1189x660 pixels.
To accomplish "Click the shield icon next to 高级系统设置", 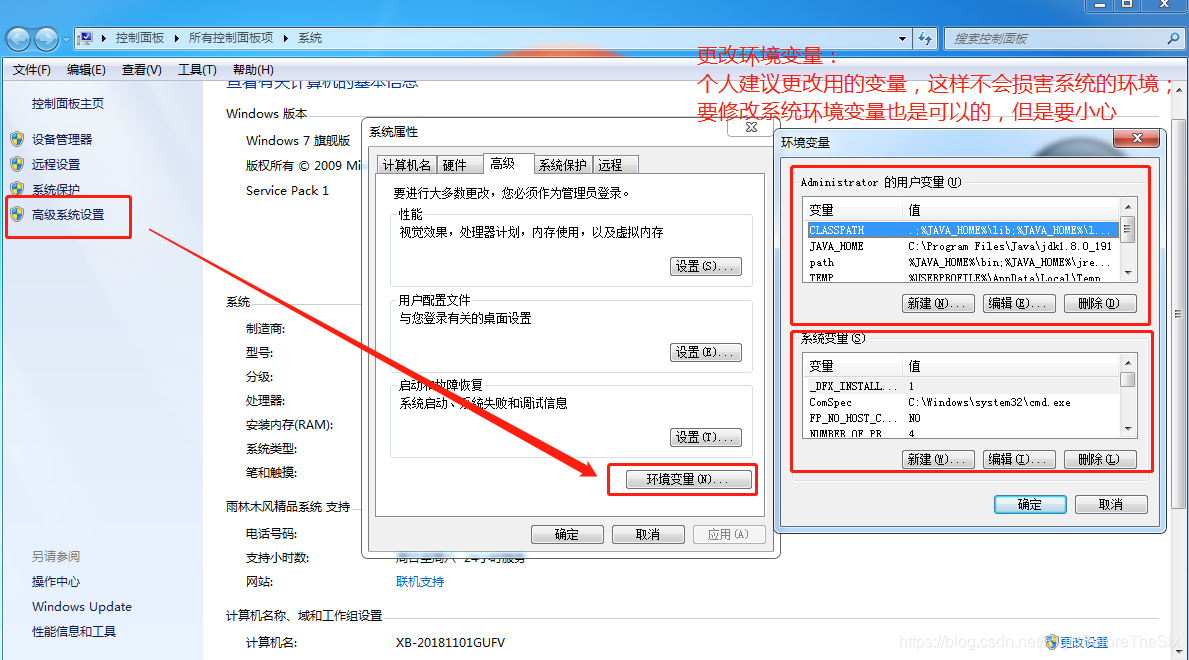I will click(x=17, y=214).
